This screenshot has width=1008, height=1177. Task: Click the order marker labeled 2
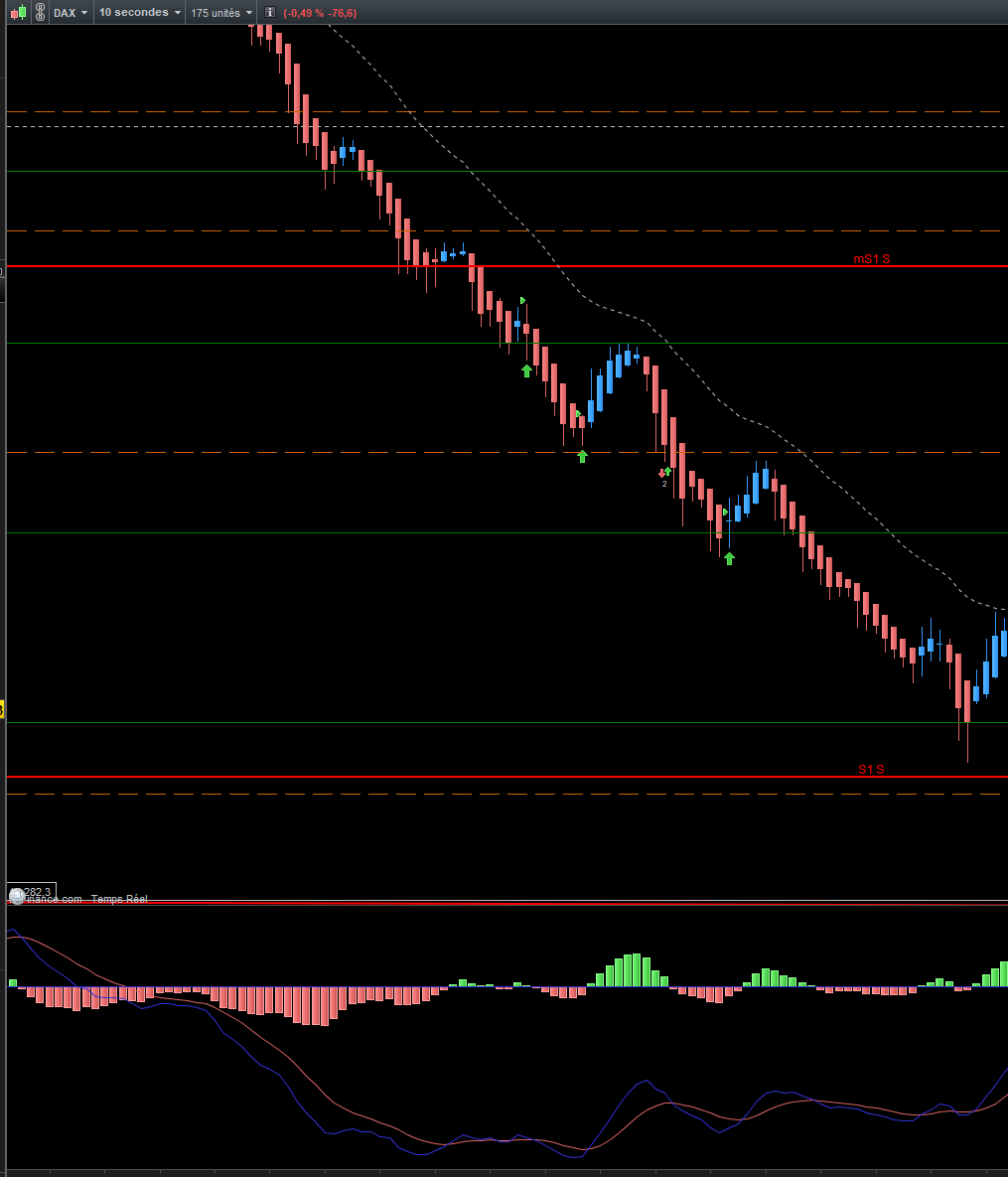click(664, 478)
